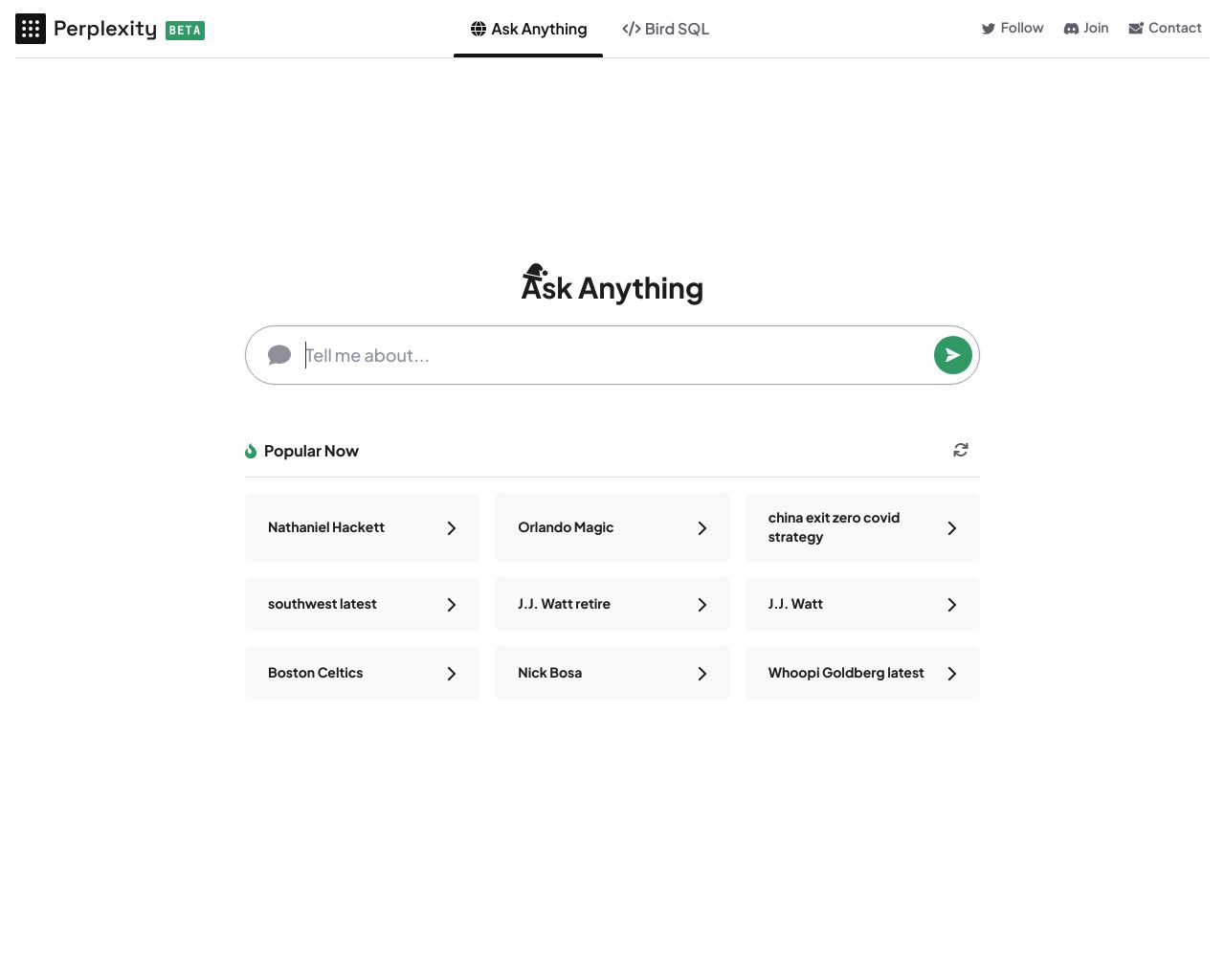Switch to the Bird SQL tab

[x=666, y=29]
